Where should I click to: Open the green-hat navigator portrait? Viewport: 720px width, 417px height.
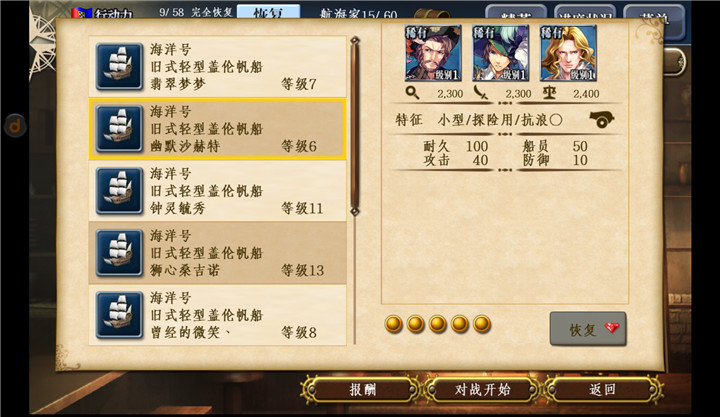(500, 53)
